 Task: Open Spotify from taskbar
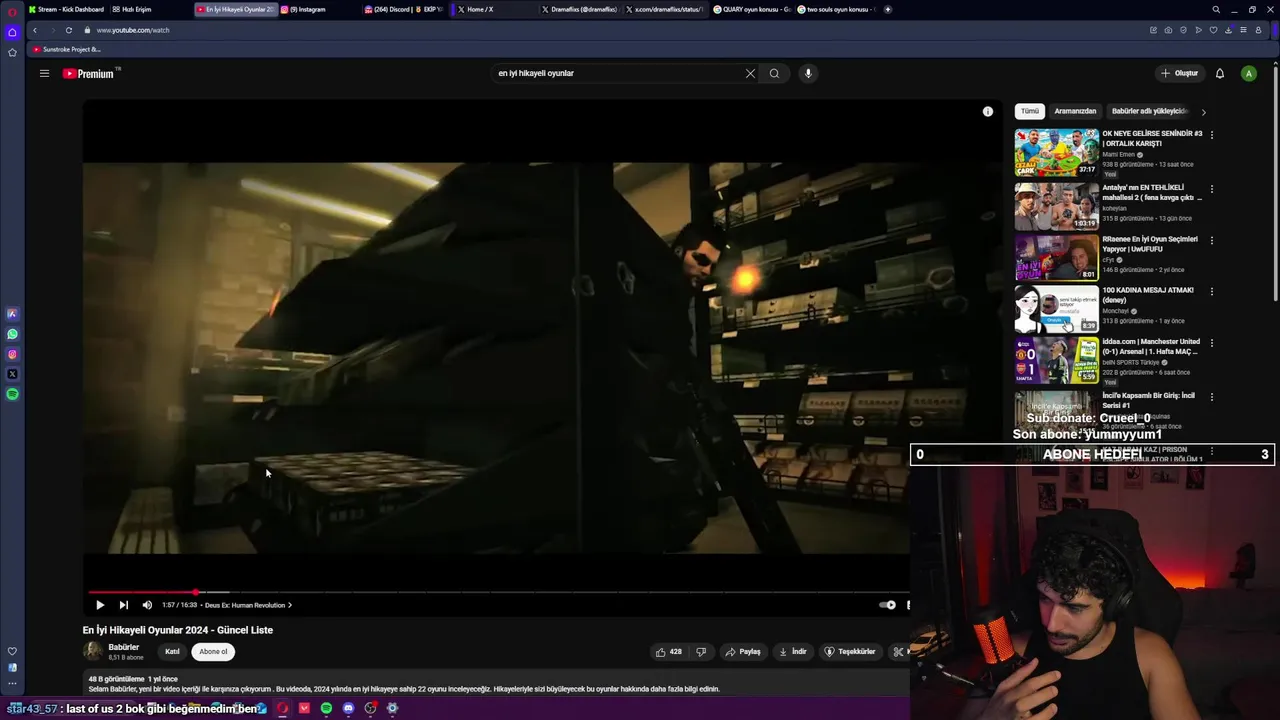pos(326,708)
